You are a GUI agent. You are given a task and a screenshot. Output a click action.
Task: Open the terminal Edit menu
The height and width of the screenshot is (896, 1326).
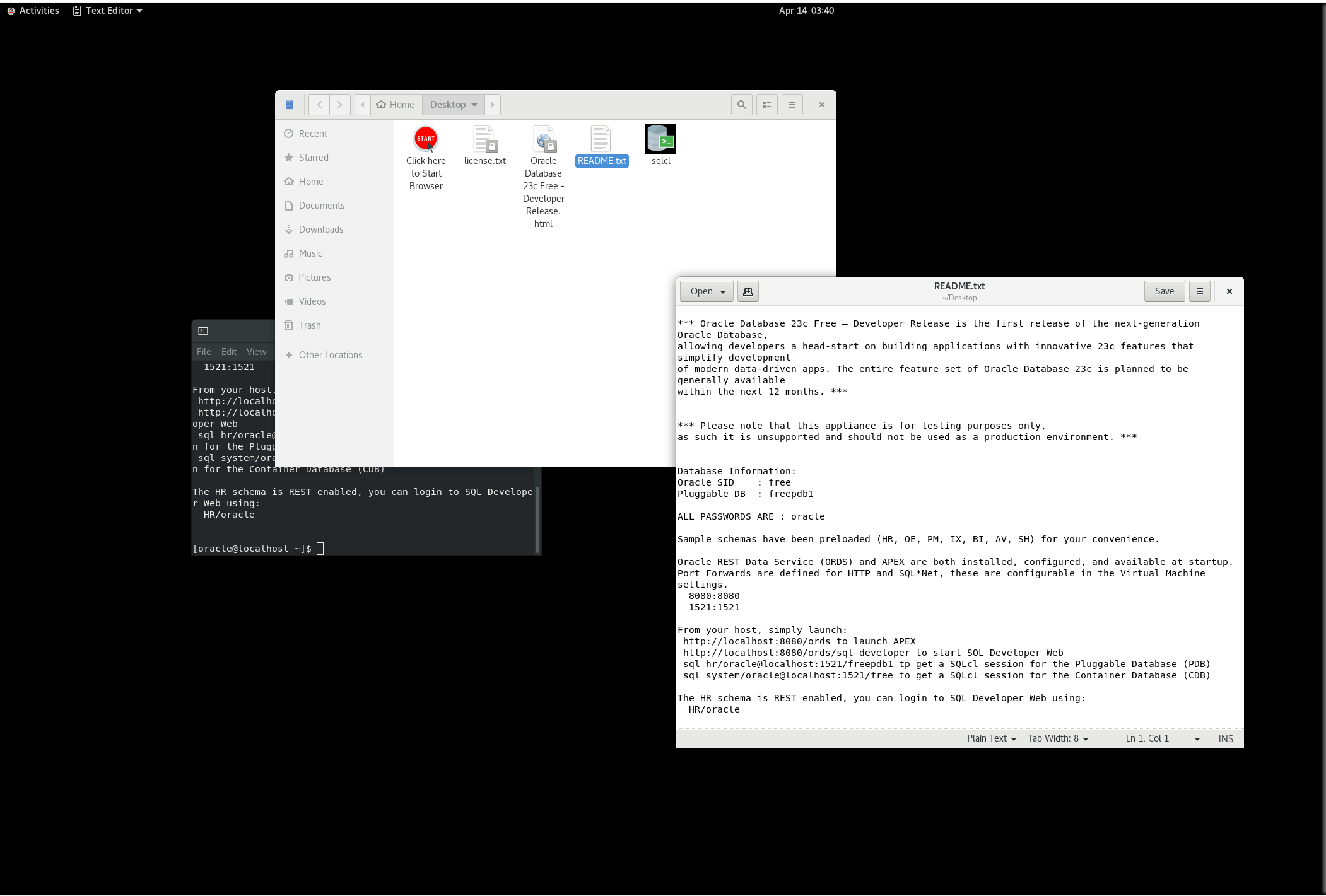coord(229,352)
